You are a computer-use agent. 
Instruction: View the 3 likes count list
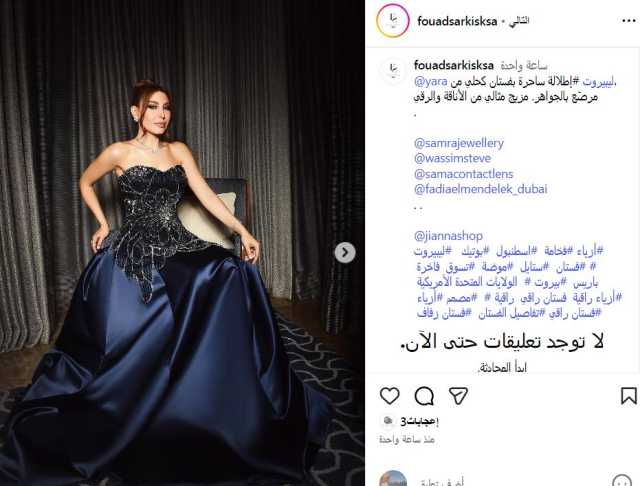click(419, 422)
